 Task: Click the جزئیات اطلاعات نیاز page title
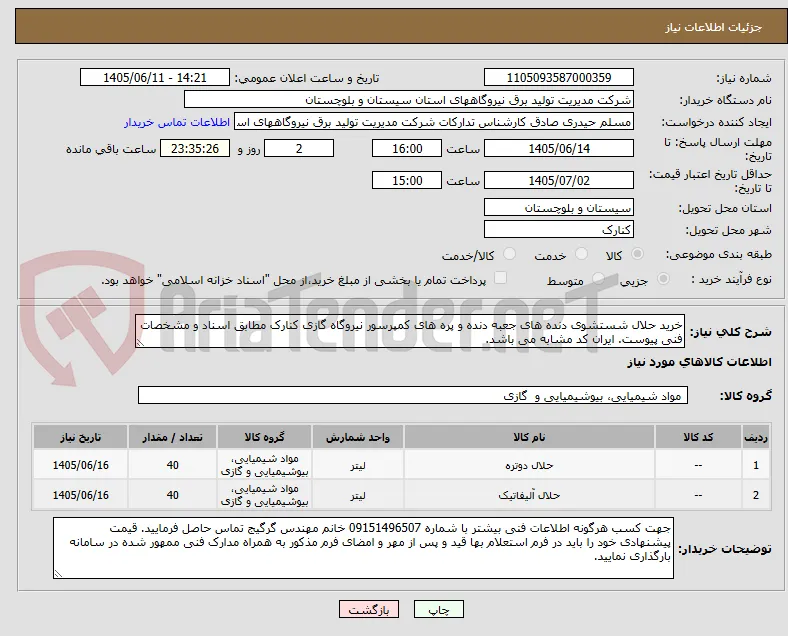click(714, 27)
